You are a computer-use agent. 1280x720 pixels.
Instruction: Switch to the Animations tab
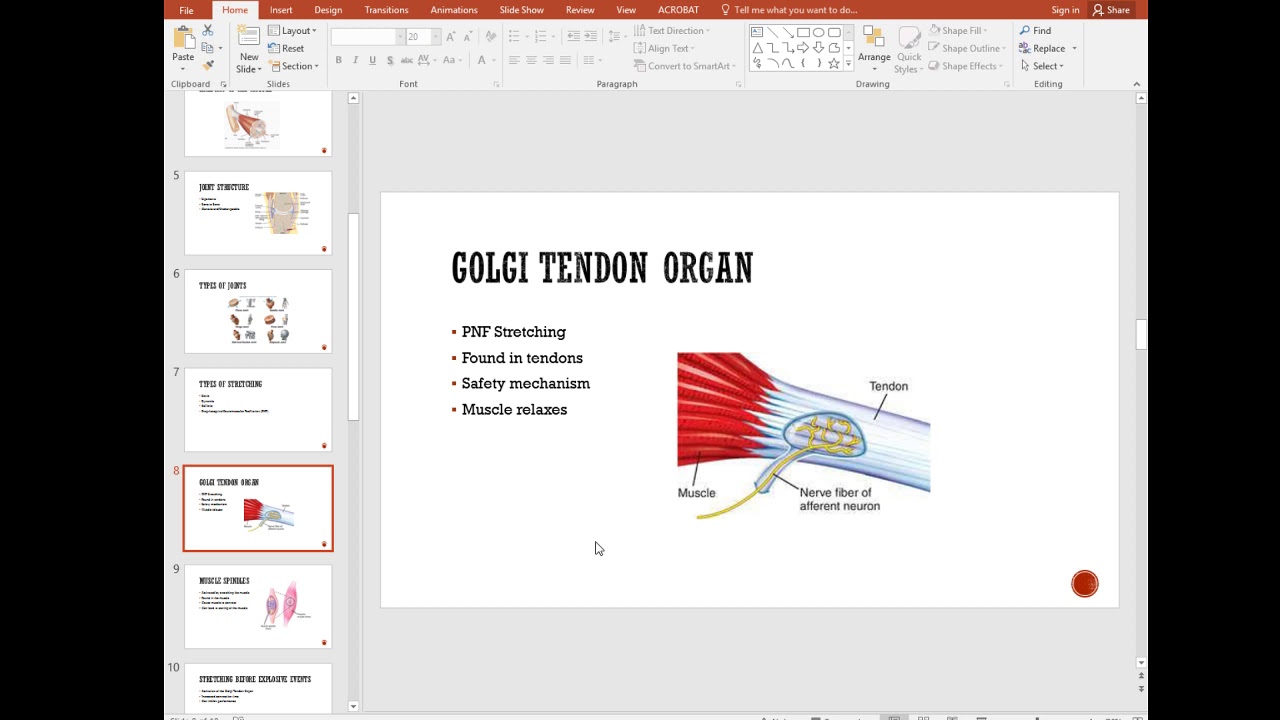click(x=454, y=10)
